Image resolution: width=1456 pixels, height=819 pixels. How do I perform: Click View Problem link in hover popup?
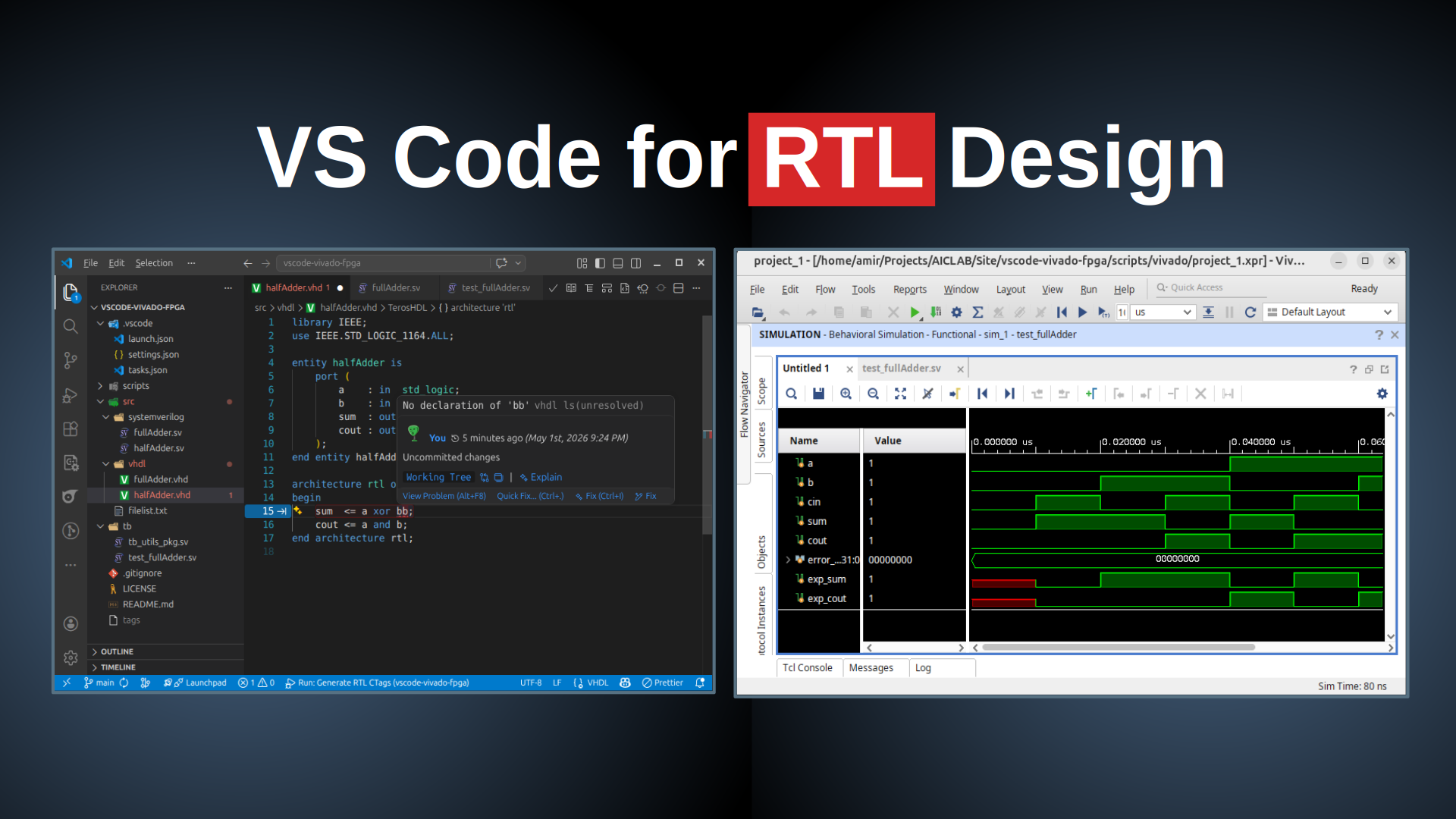pyautogui.click(x=444, y=496)
